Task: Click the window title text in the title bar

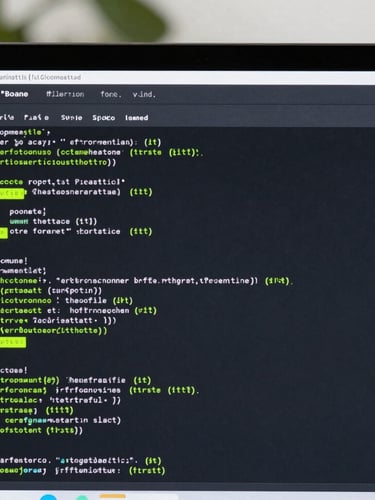Action: 40,77
